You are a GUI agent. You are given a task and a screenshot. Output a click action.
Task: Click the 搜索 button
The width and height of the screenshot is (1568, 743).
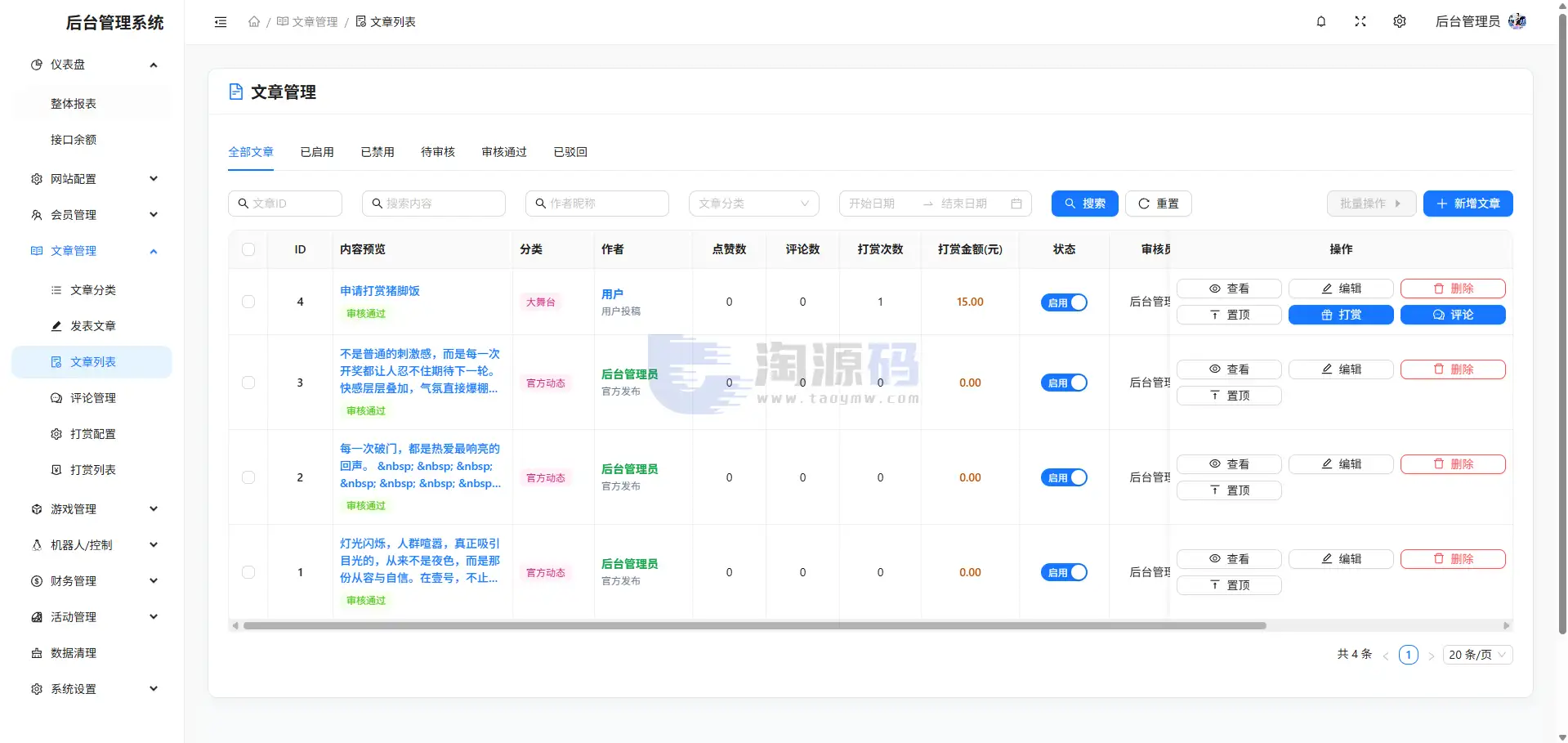(1085, 204)
